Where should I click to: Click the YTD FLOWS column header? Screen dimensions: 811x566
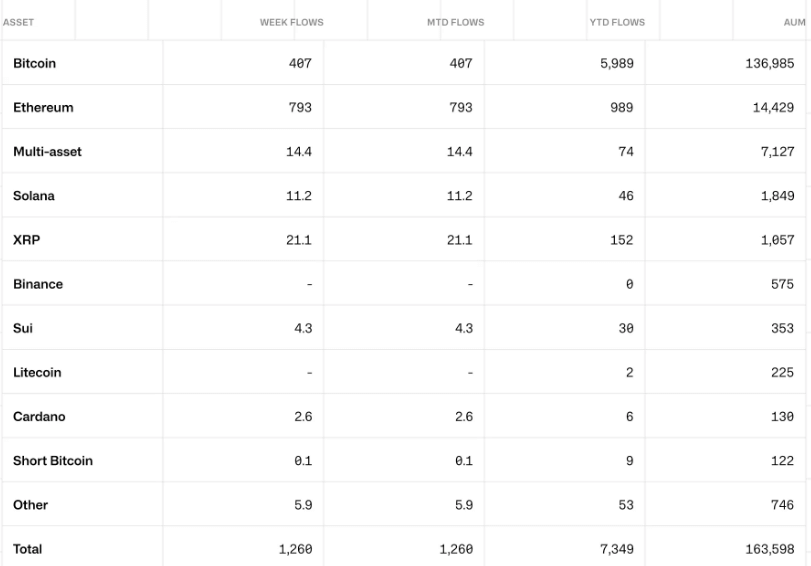click(x=617, y=22)
